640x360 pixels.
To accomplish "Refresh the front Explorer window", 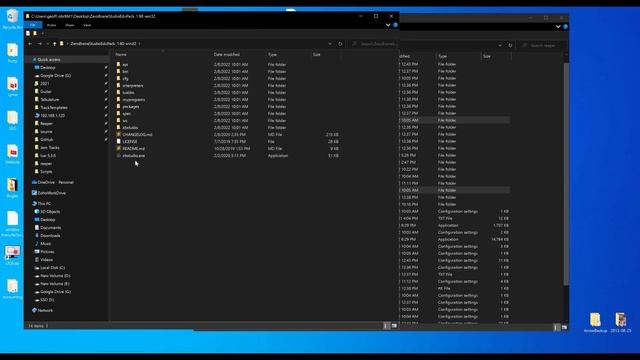I will pos(340,44).
